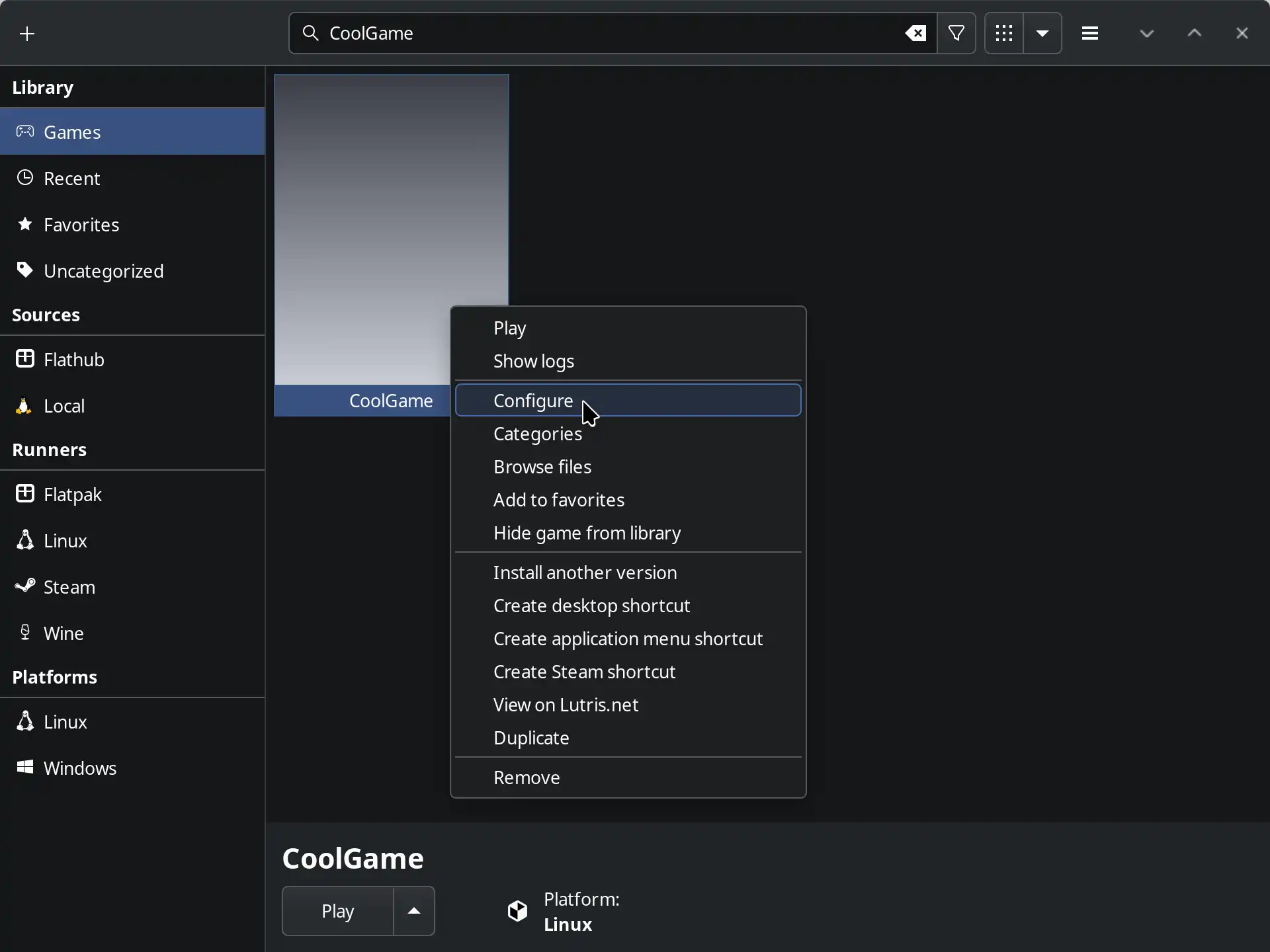Select Wine runner in sidebar
The width and height of the screenshot is (1270, 952).
click(x=63, y=633)
